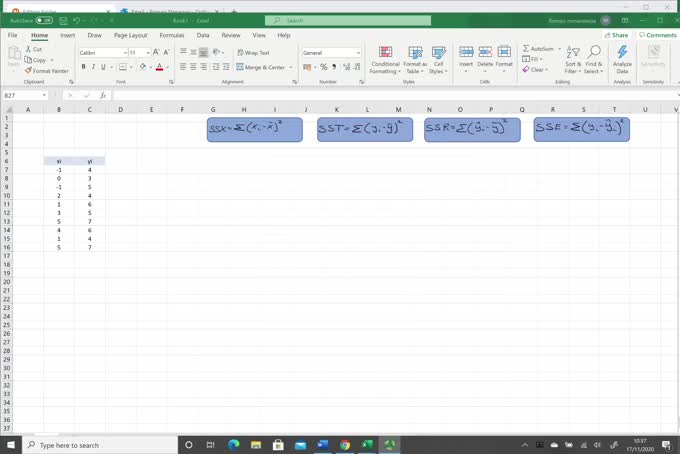Viewport: 680px width, 454px height.
Task: Open Conditional Formatting menu
Action: 385,58
